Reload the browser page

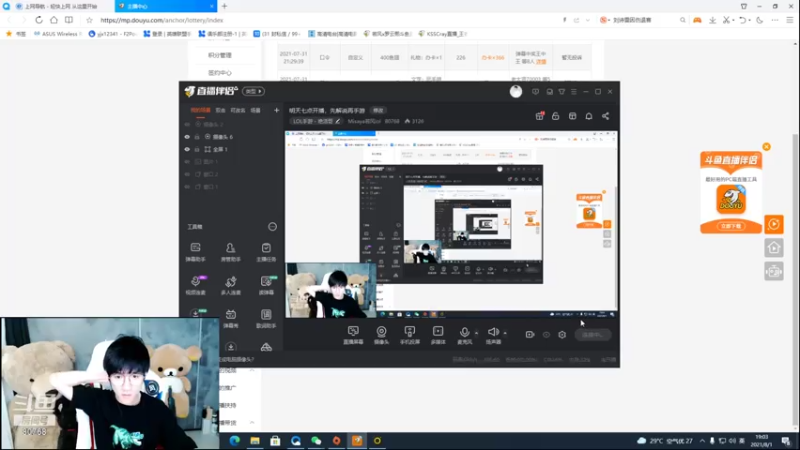39,20
